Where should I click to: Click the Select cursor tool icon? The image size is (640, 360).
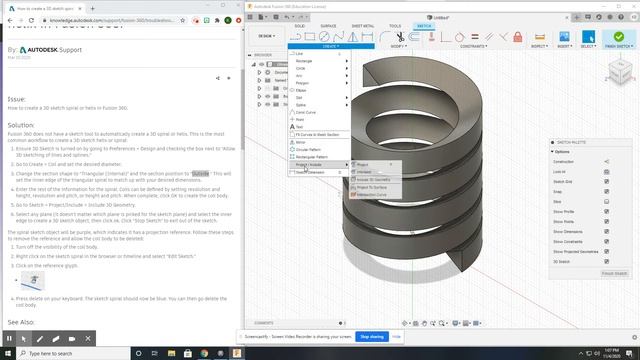pyautogui.click(x=588, y=37)
